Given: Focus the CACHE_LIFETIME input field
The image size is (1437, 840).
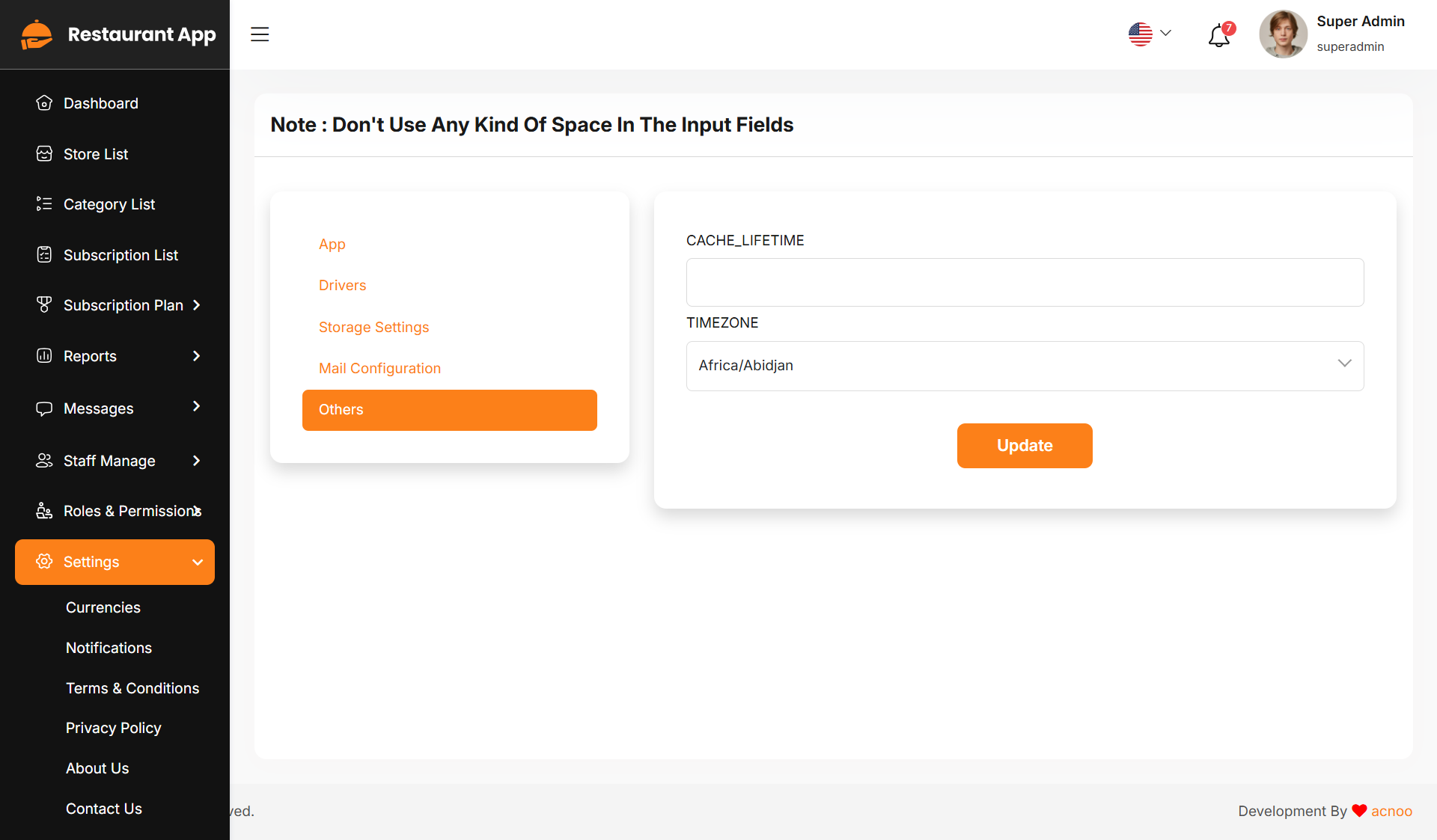Looking at the screenshot, I should point(1025,283).
